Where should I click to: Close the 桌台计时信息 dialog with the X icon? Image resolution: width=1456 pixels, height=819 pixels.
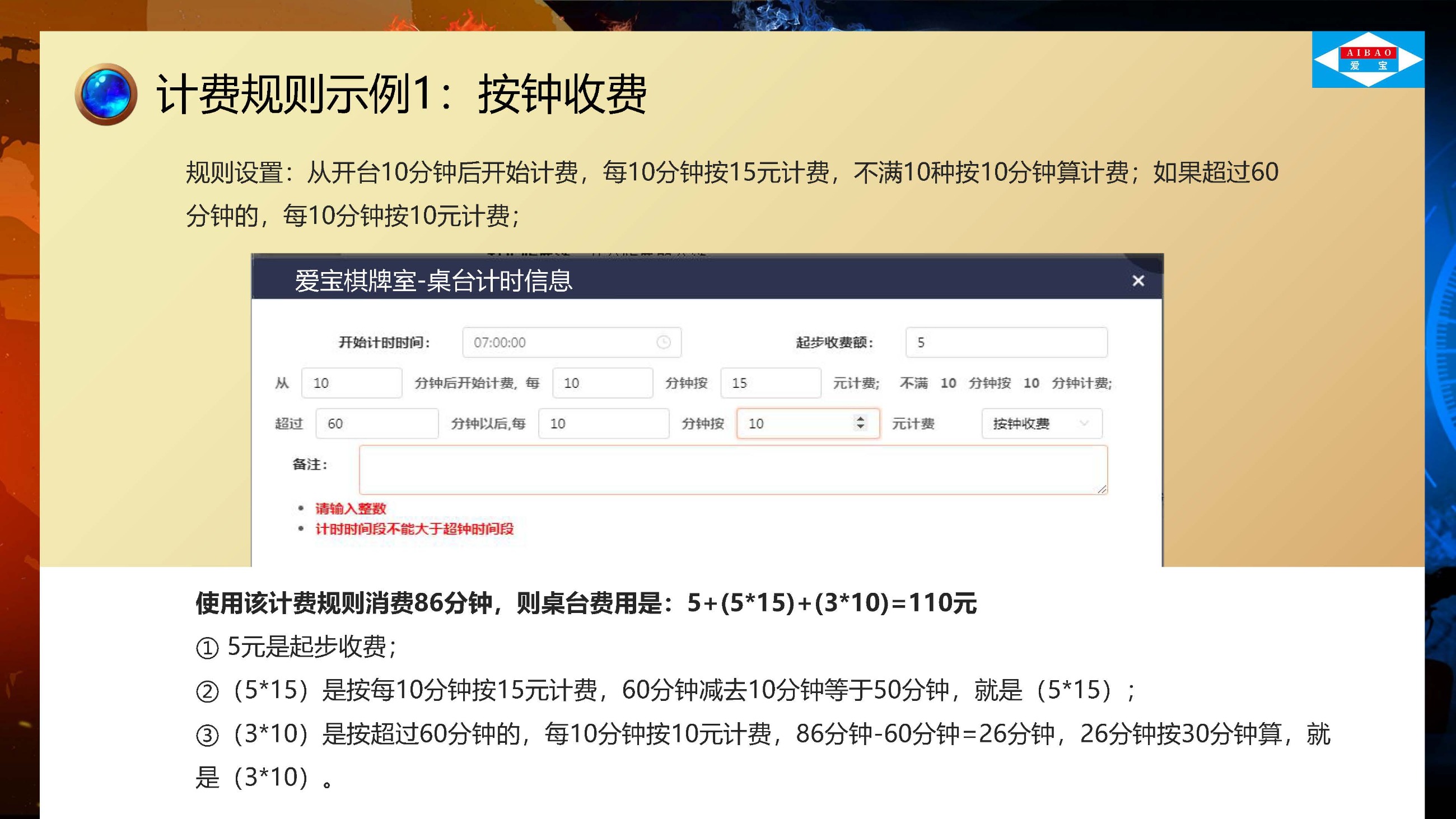(x=1139, y=281)
